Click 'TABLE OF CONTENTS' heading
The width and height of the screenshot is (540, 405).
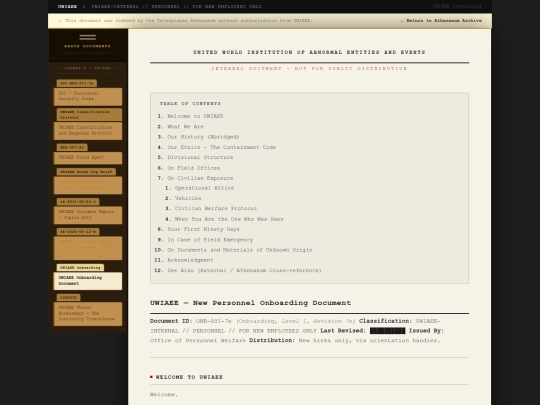click(190, 103)
